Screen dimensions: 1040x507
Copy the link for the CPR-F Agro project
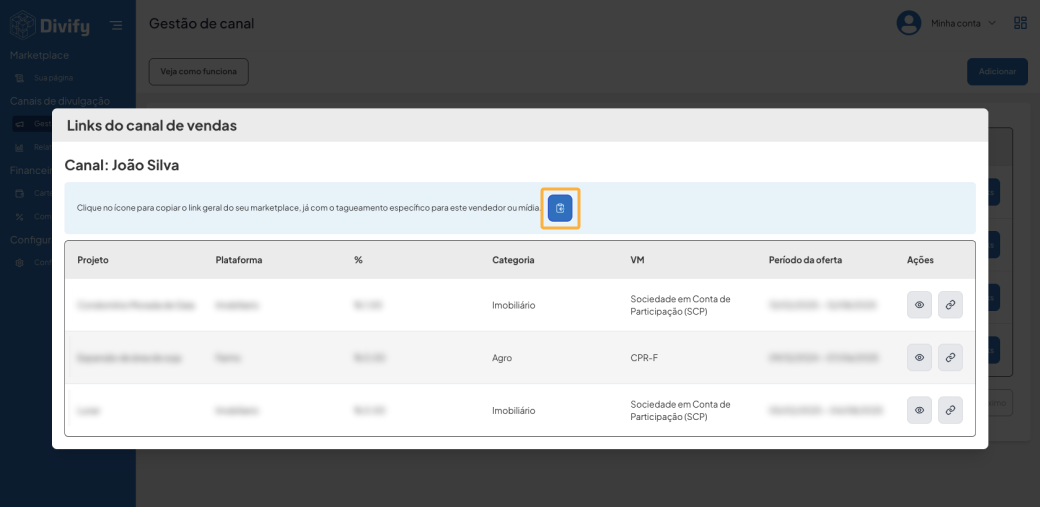click(x=950, y=358)
